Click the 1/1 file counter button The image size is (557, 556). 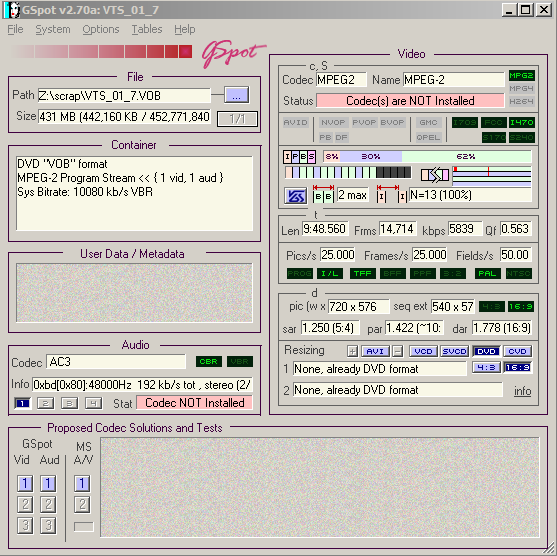tap(237, 119)
